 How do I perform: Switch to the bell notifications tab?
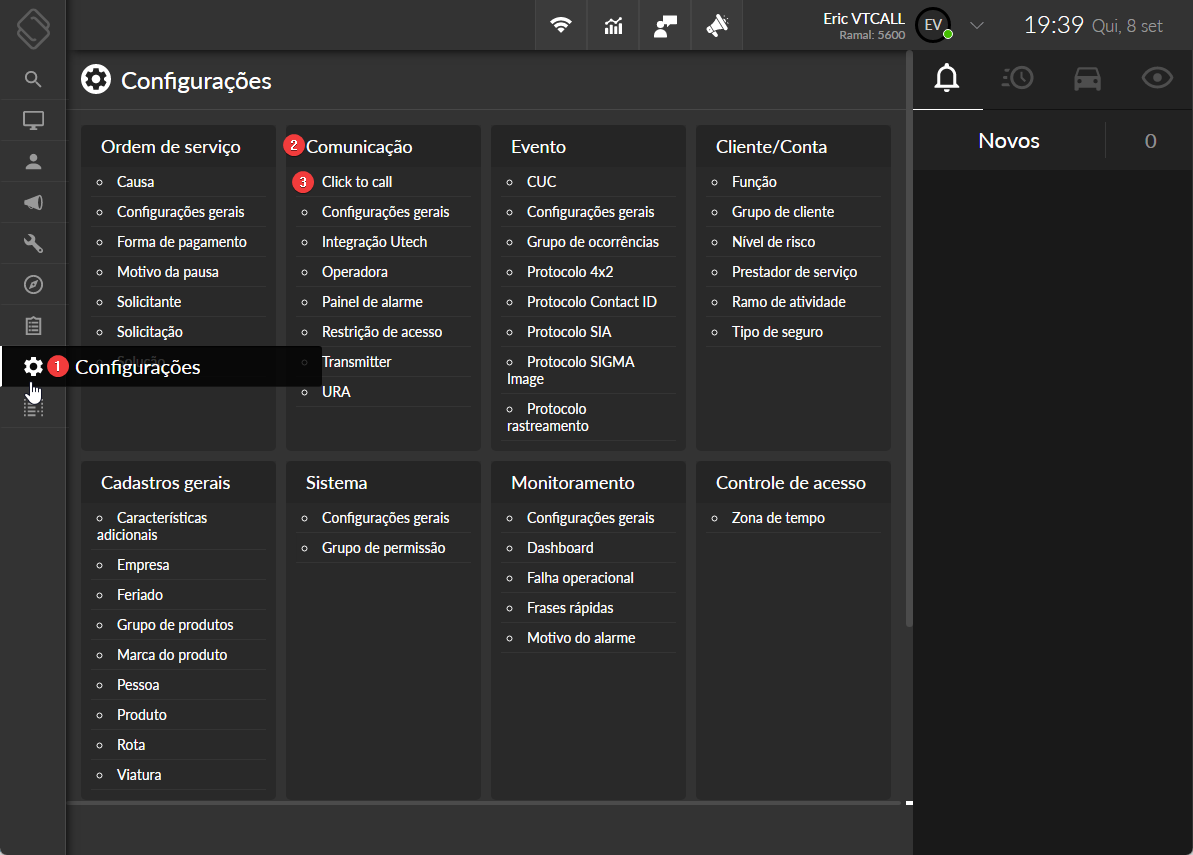click(947, 78)
